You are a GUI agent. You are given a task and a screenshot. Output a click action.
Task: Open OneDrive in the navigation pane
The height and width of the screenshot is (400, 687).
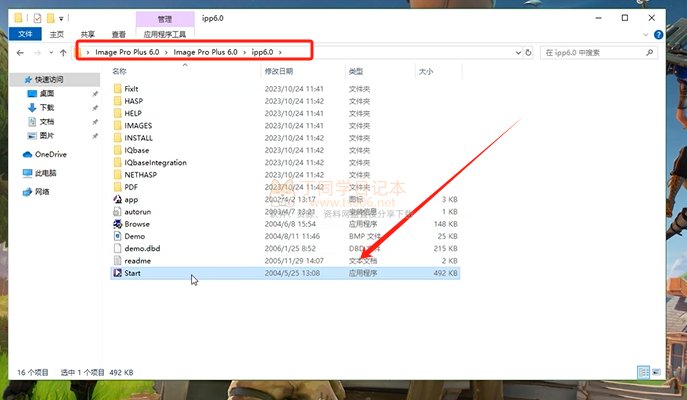click(x=50, y=155)
